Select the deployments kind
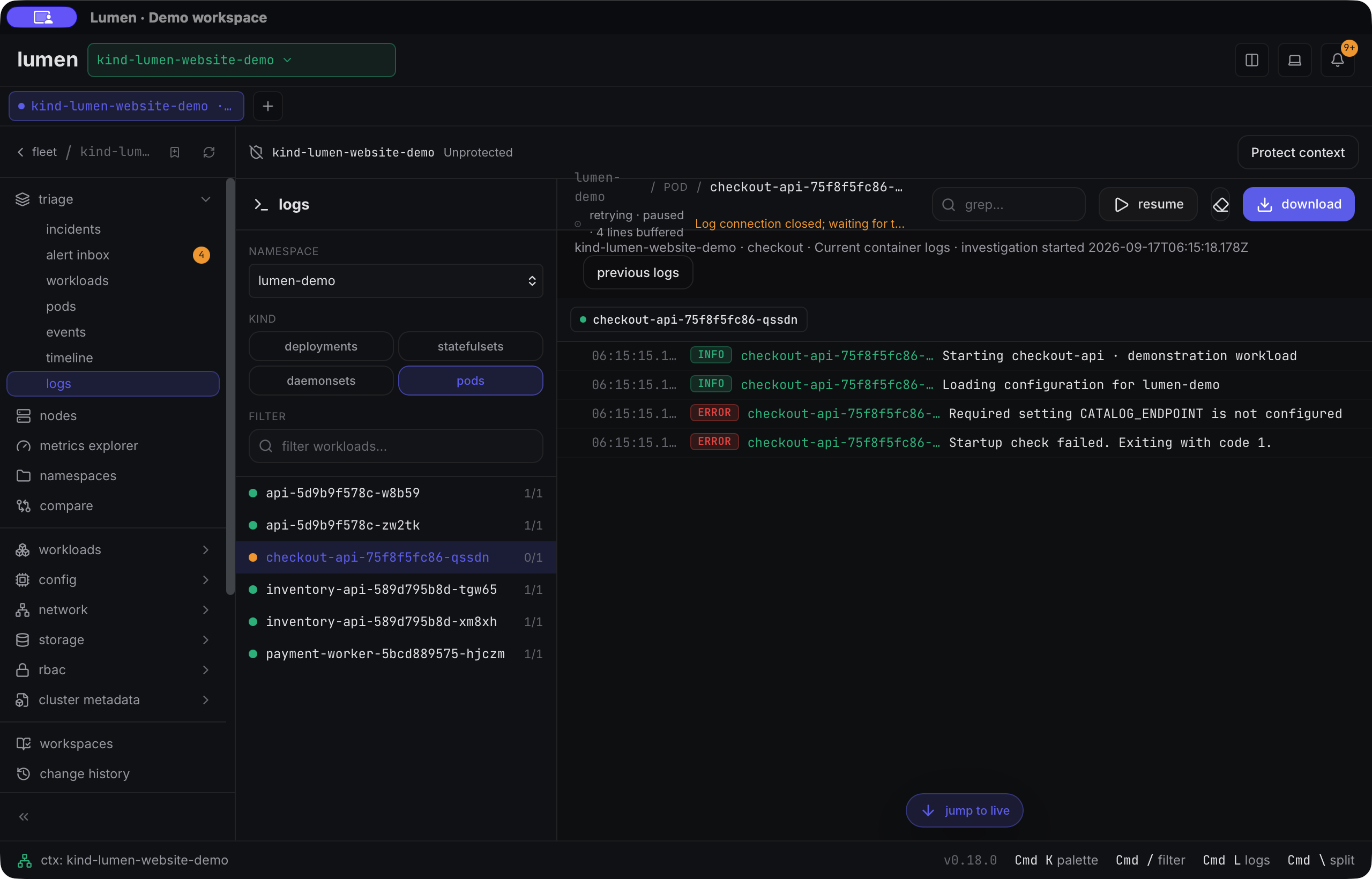The height and width of the screenshot is (879, 1372). click(x=320, y=346)
